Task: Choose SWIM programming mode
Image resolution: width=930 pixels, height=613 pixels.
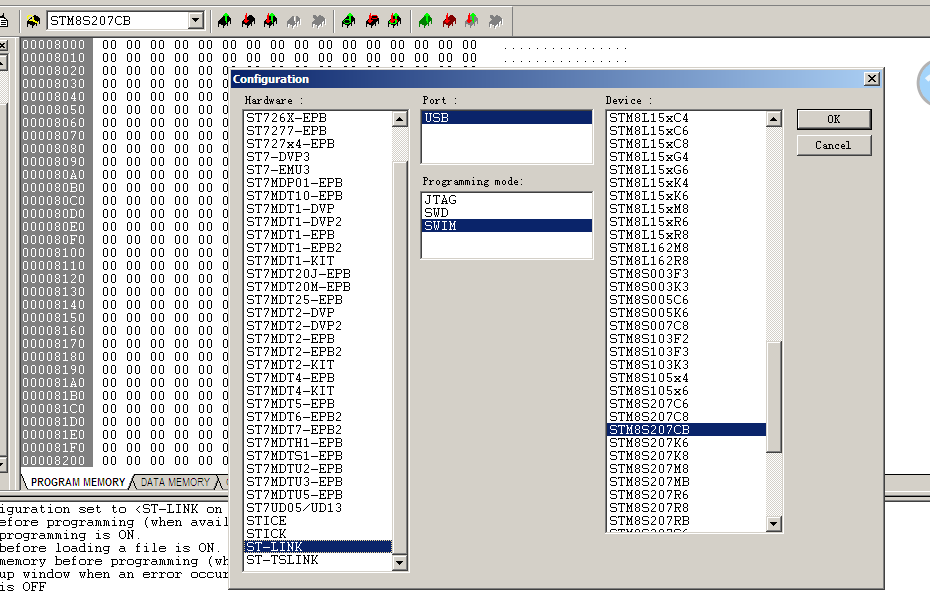Action: click(x=507, y=226)
